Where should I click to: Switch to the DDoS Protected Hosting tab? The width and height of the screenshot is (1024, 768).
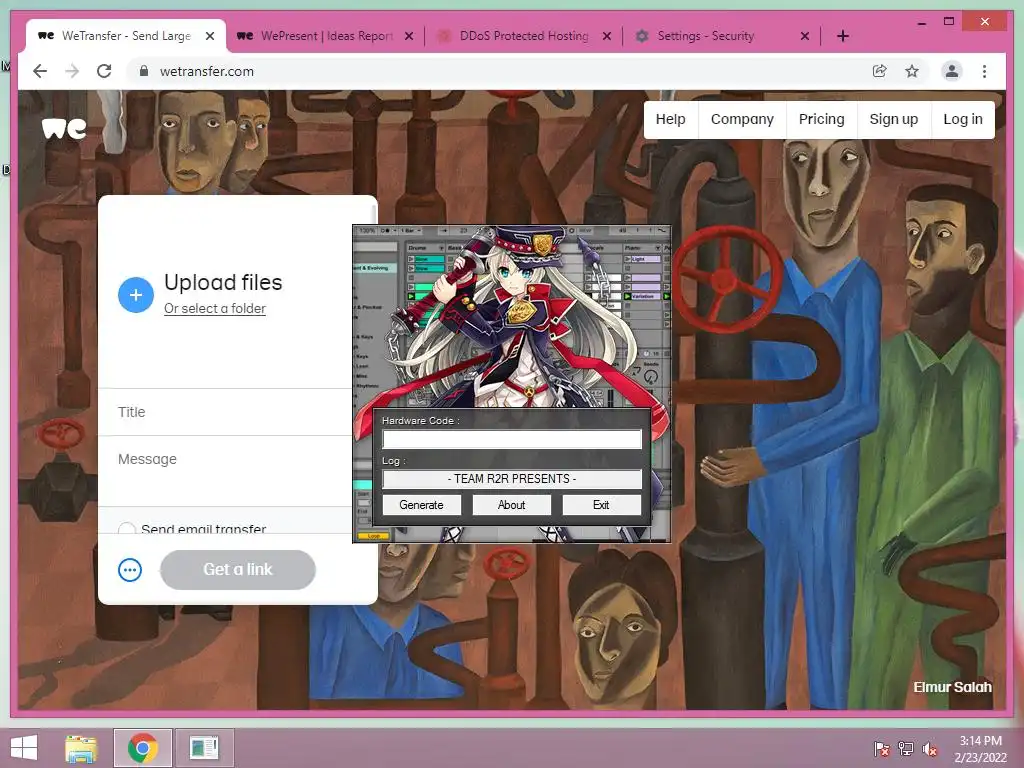[522, 36]
